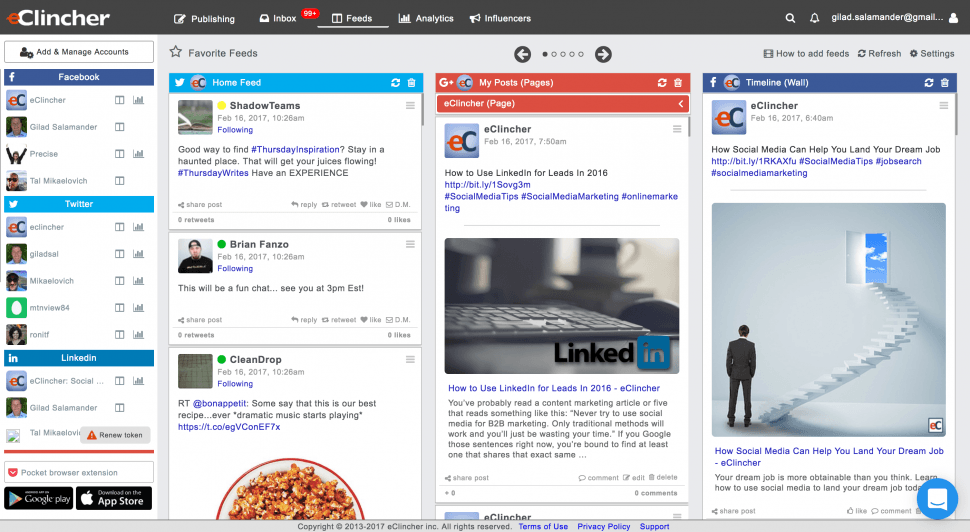Retweet the Brian Fanzo tweet

(339, 320)
